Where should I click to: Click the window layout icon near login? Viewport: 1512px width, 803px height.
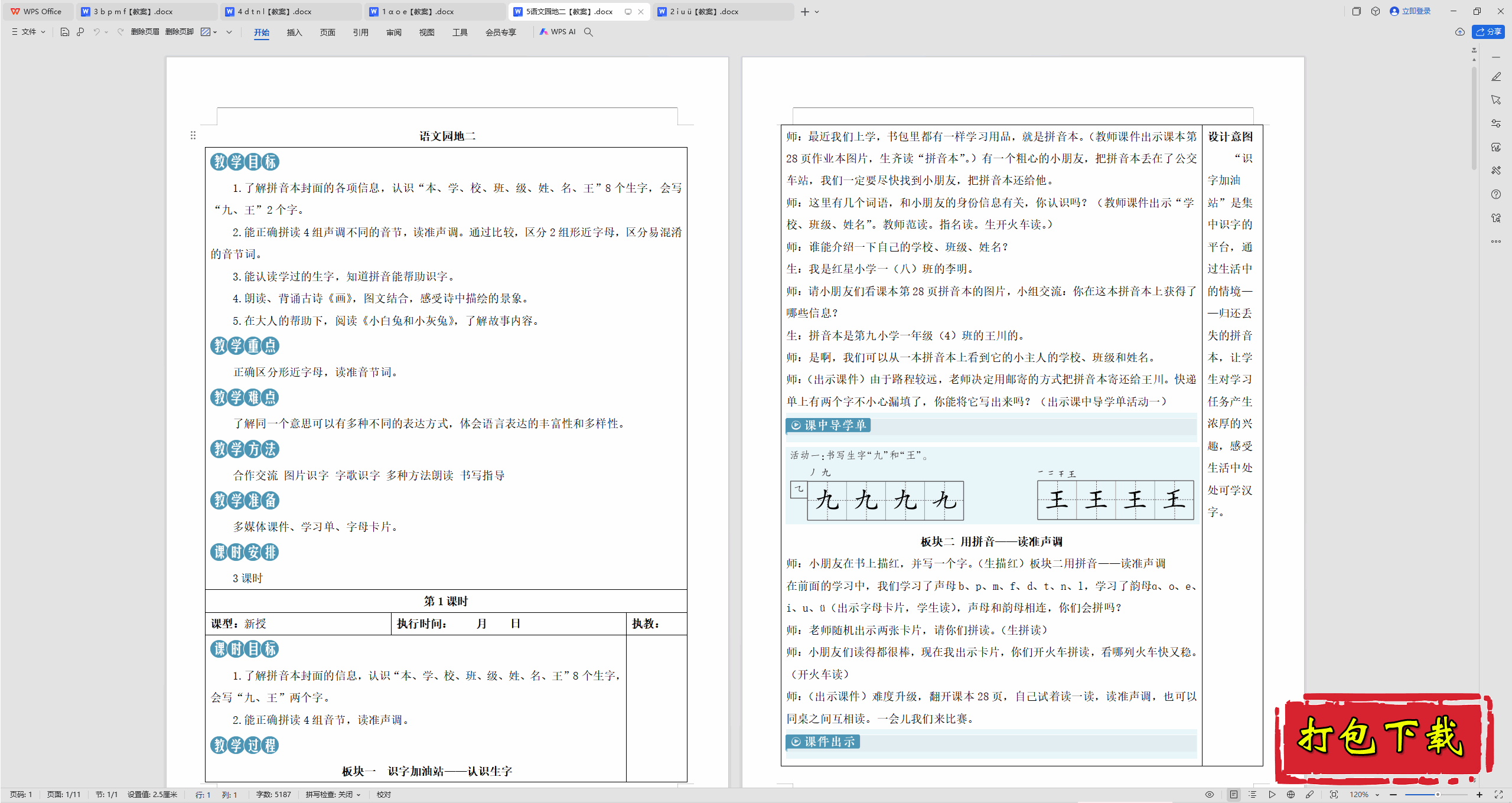[1356, 11]
